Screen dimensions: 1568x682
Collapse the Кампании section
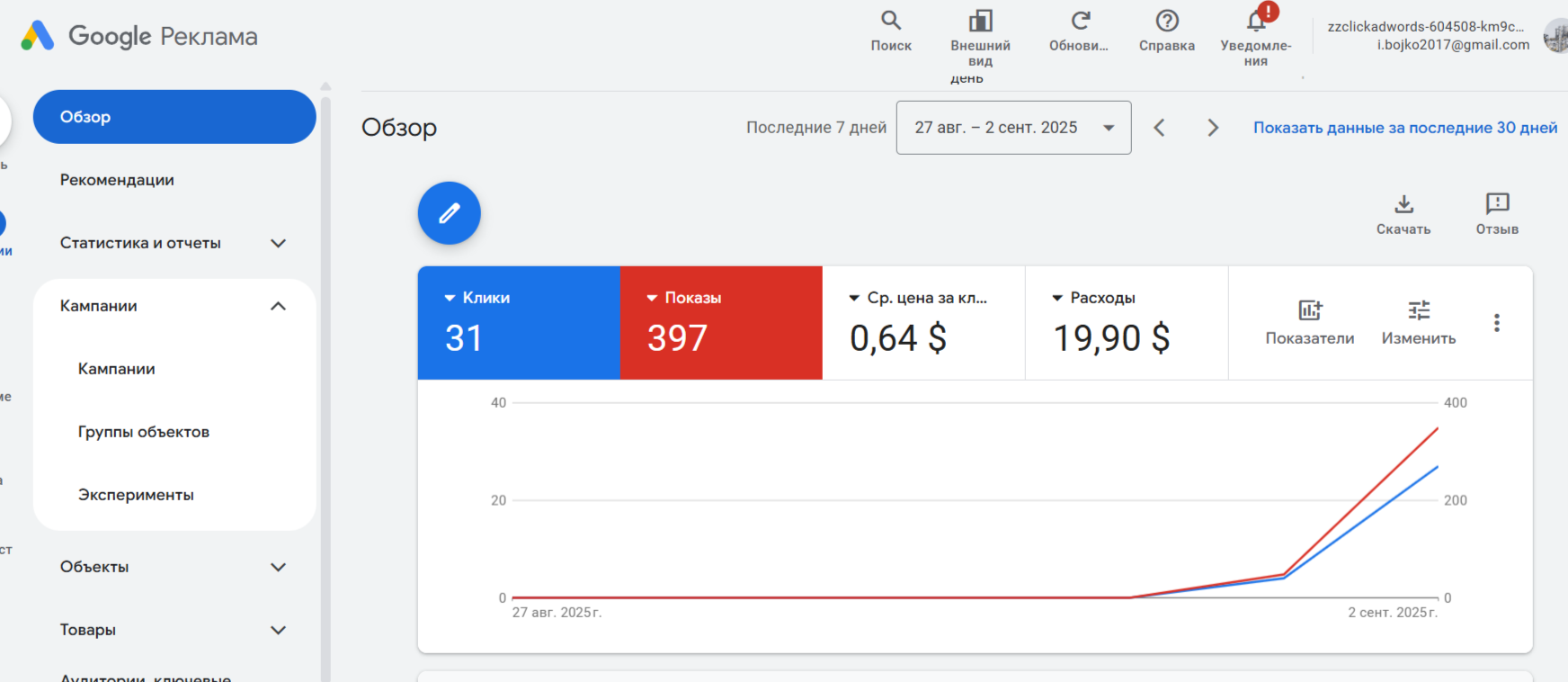[x=279, y=306]
